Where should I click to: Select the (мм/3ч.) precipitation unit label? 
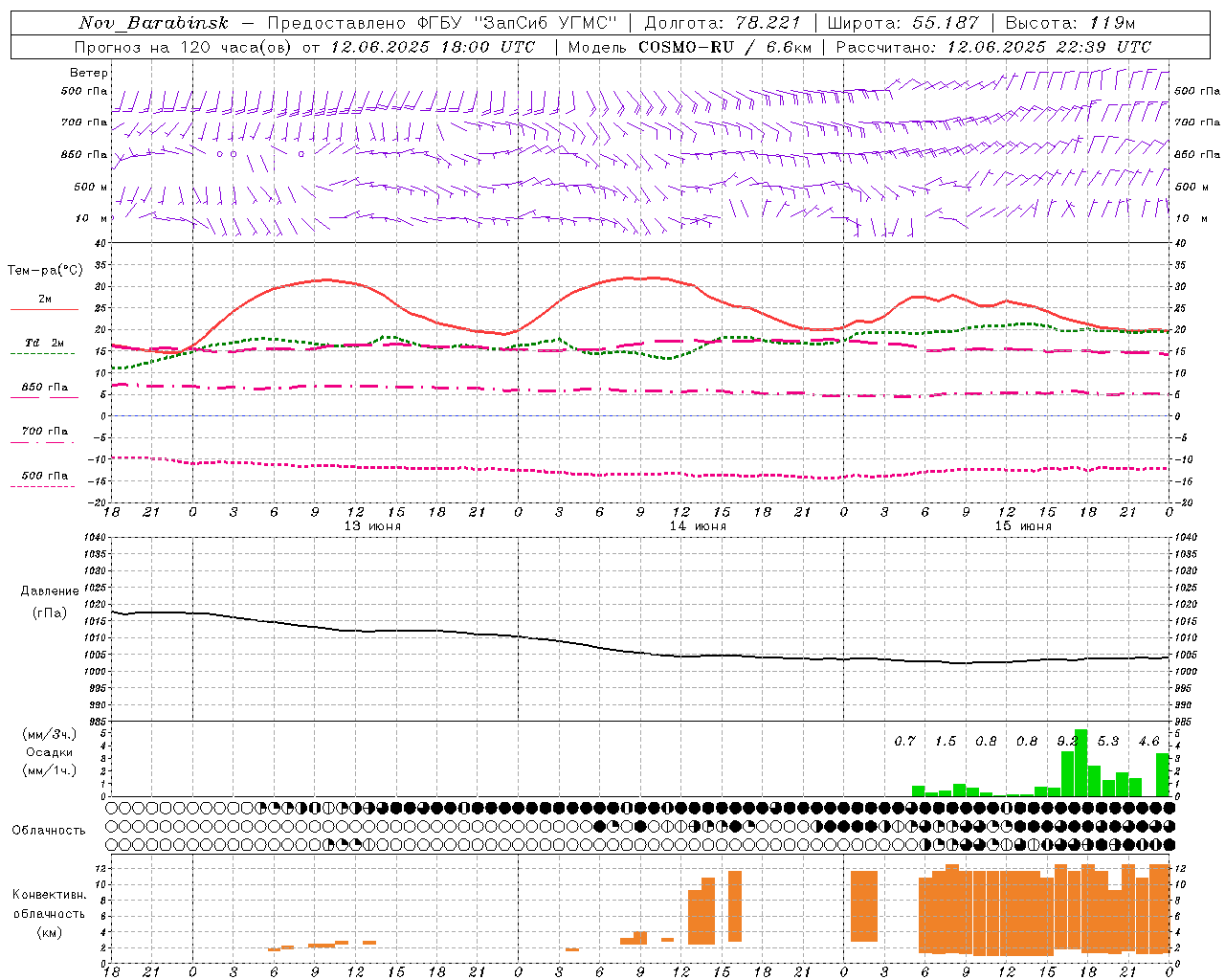tap(49, 735)
